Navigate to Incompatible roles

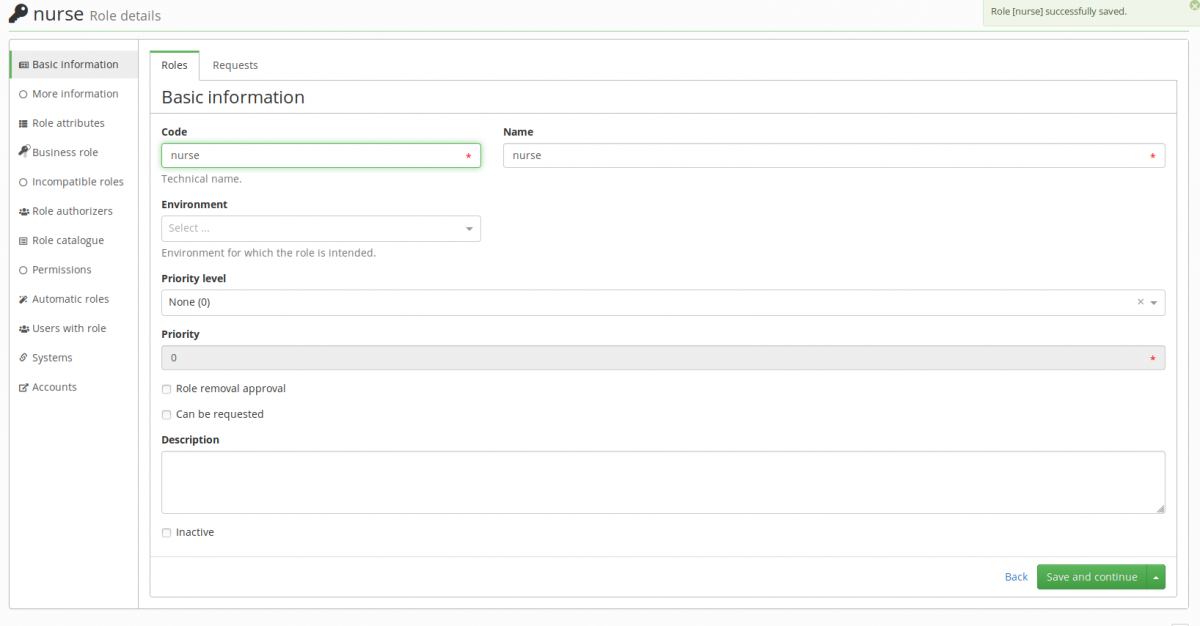tap(74, 182)
